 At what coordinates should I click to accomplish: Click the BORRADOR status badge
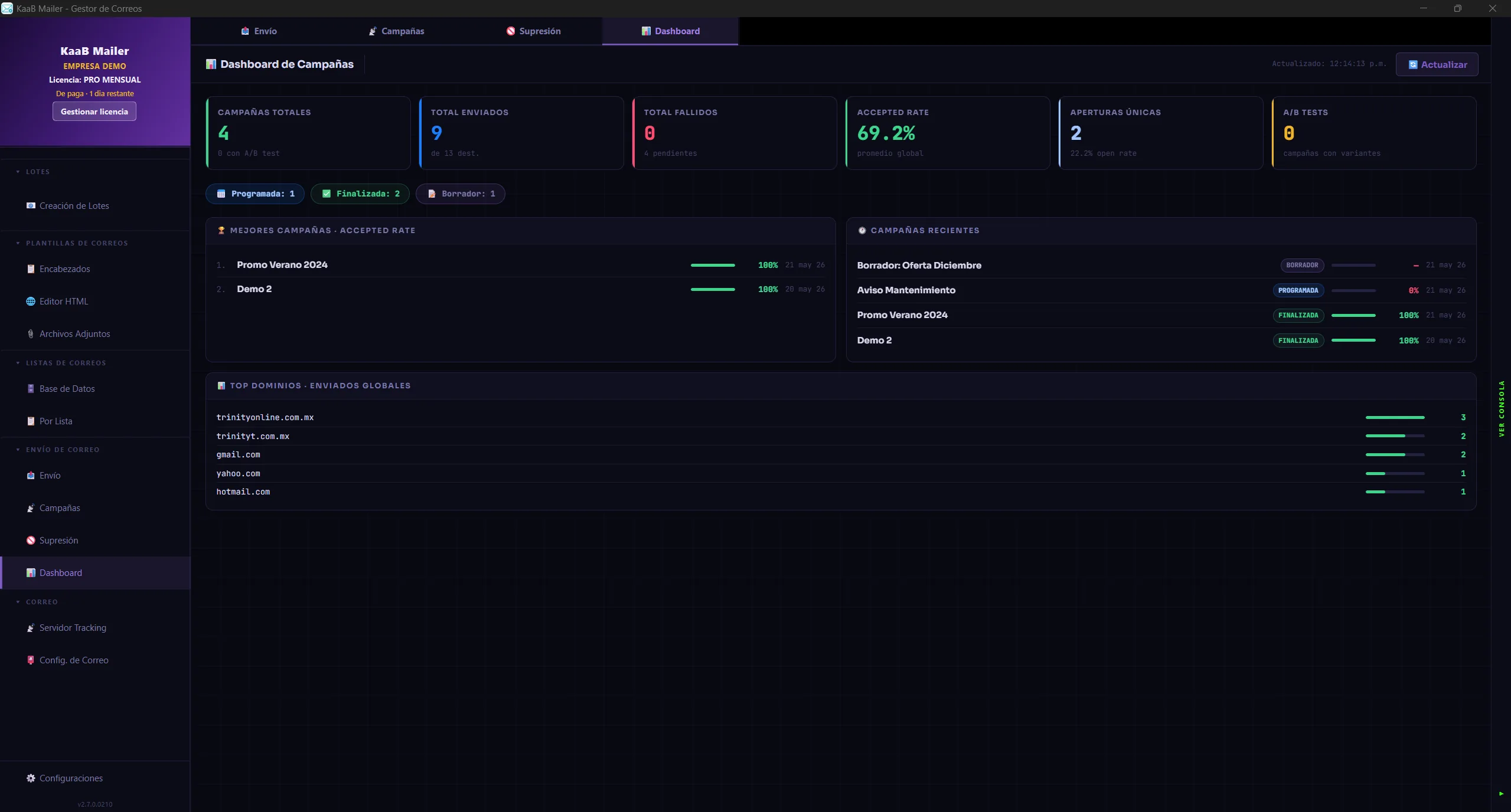[1302, 266]
